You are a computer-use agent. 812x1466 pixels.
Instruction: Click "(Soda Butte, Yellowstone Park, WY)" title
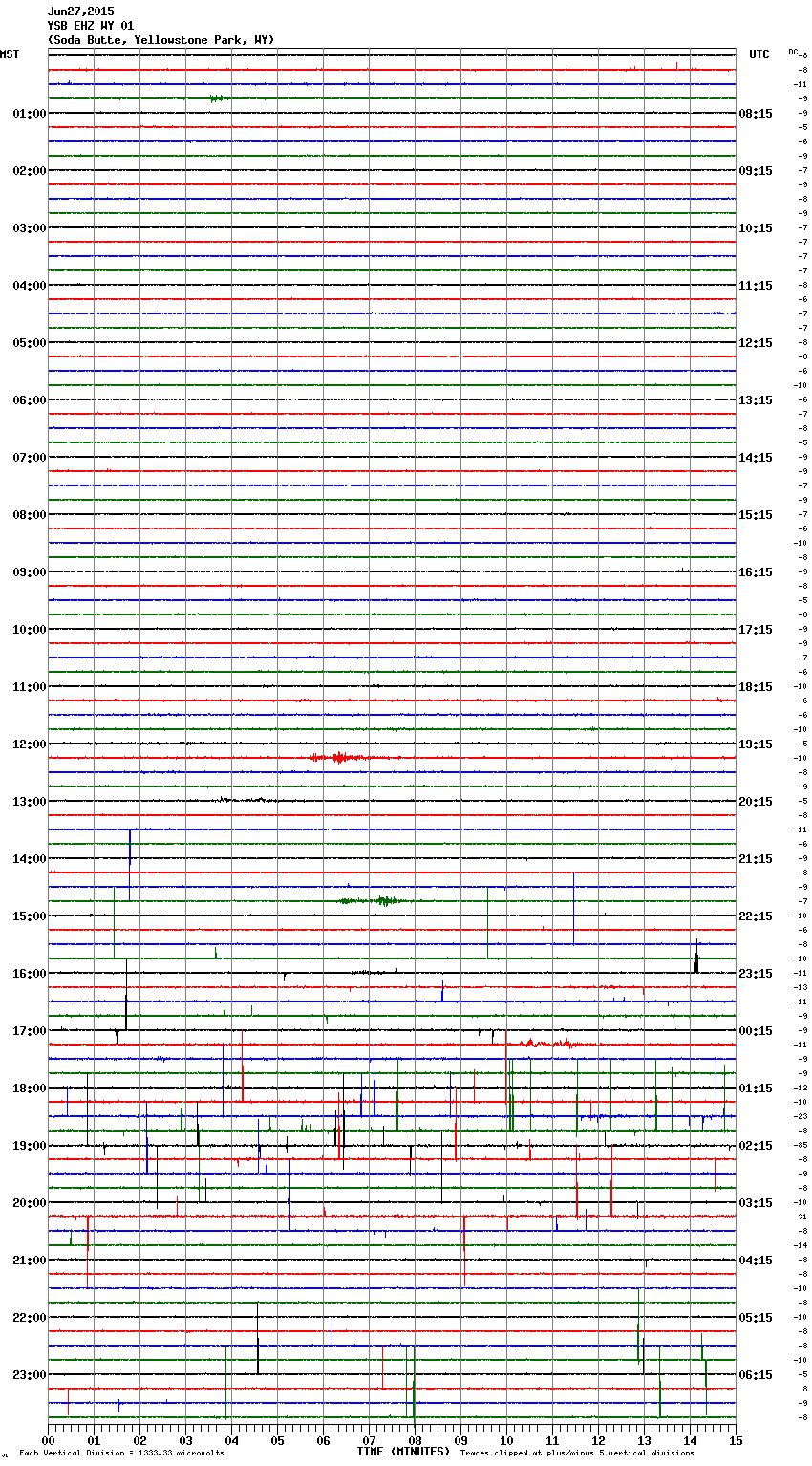point(160,40)
